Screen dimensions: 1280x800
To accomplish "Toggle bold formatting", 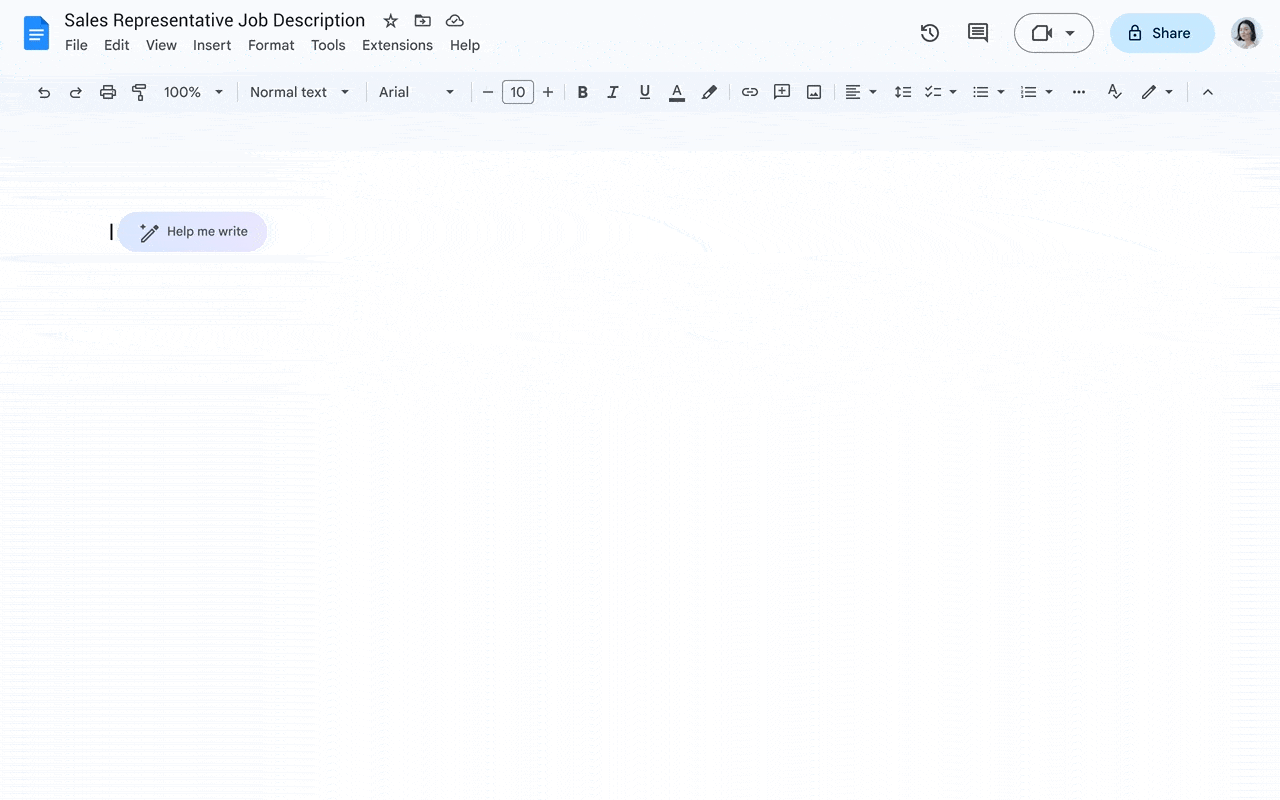I will (583, 91).
